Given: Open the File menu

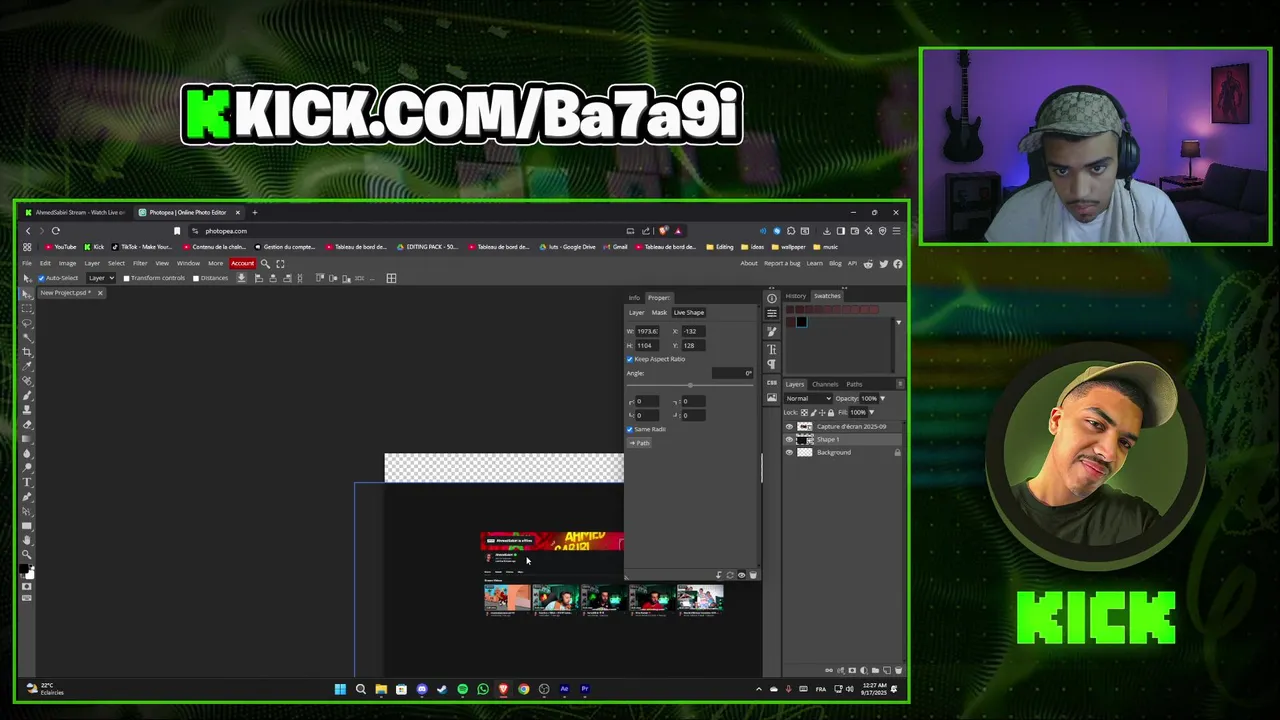Looking at the screenshot, I should point(27,263).
